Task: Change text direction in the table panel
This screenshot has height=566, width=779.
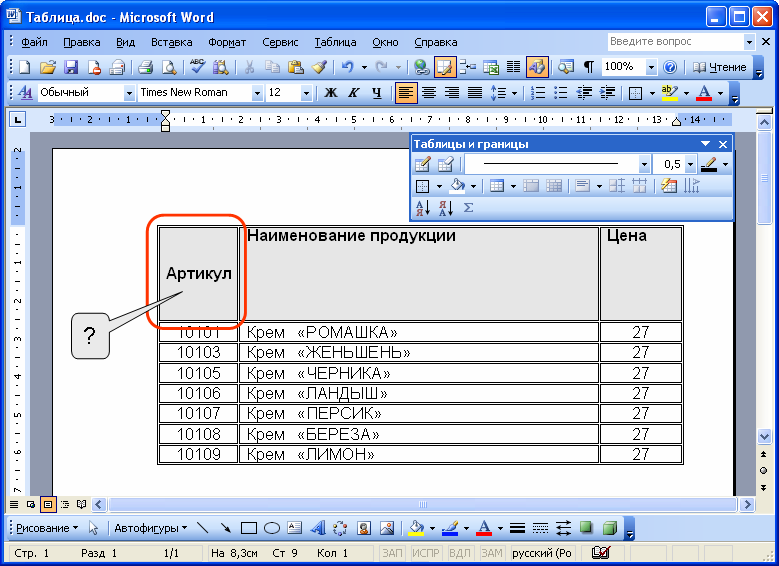Action: [x=692, y=186]
